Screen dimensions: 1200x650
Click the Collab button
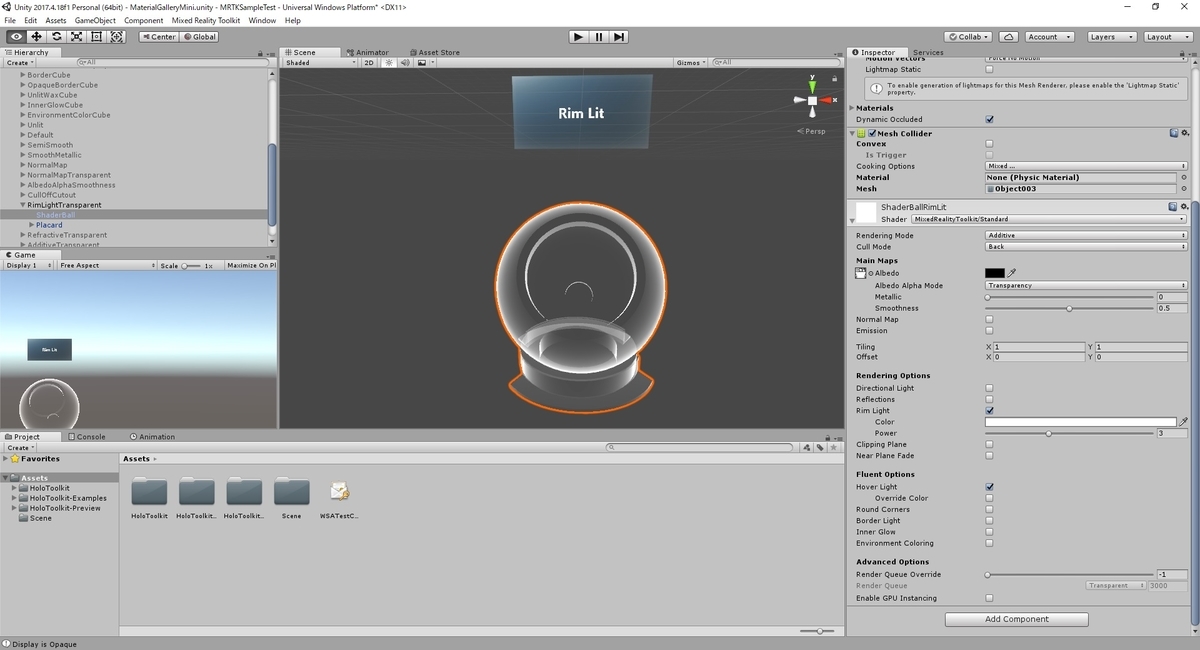967,37
